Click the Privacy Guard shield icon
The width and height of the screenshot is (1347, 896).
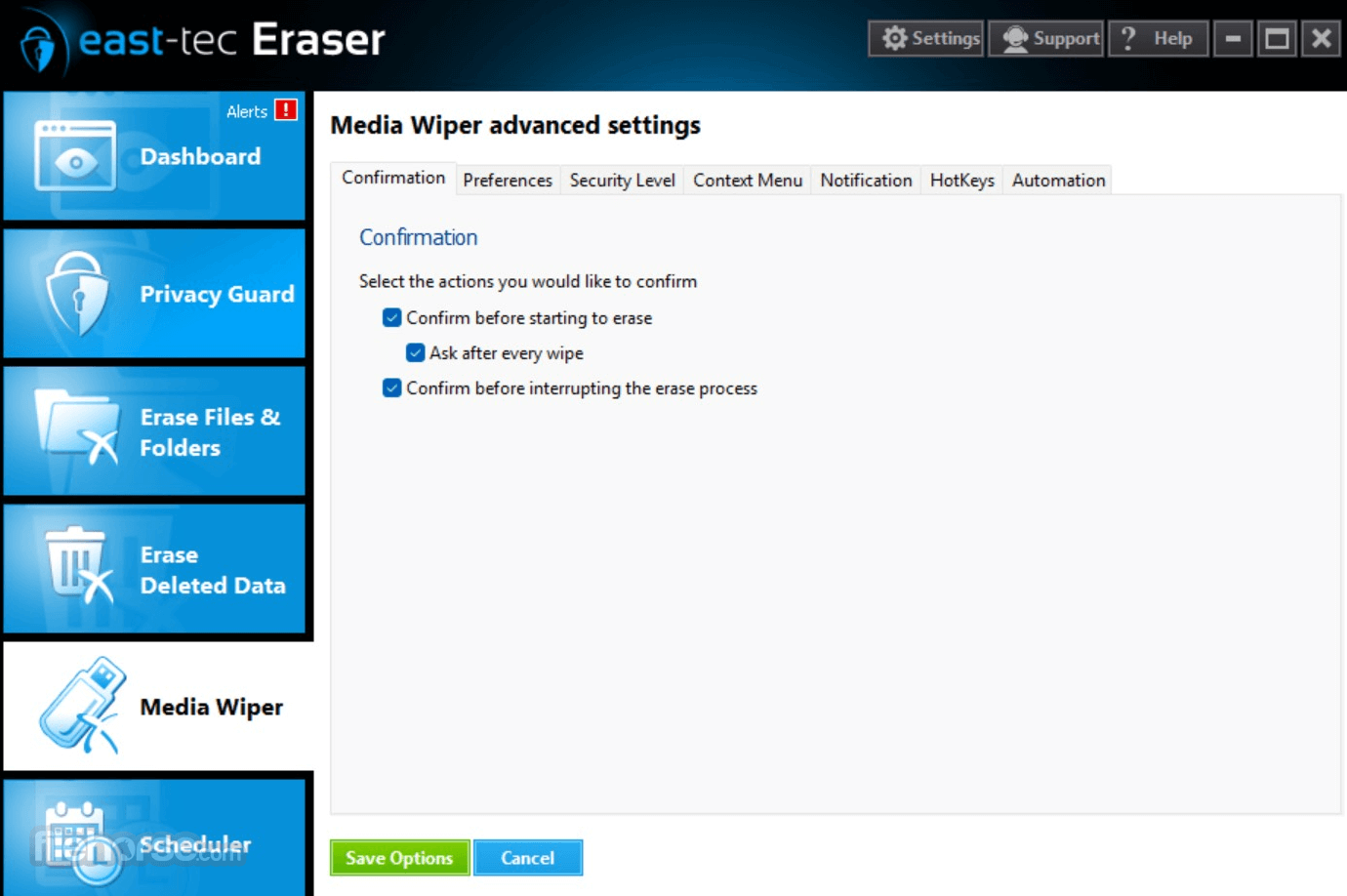77,293
